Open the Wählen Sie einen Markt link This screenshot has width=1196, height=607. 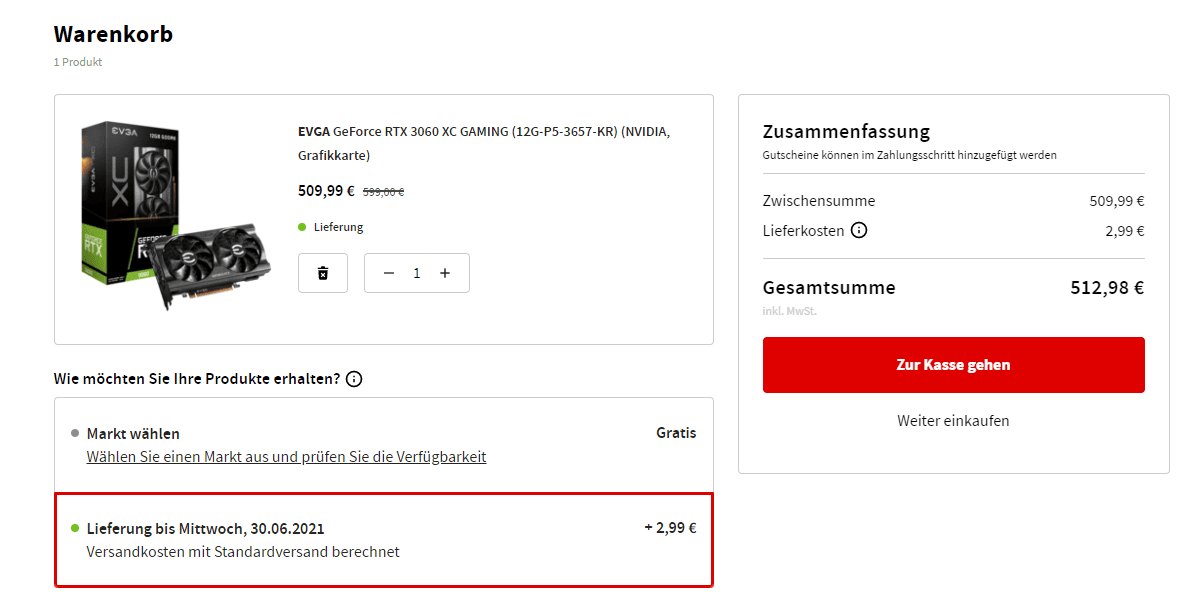tap(286, 457)
